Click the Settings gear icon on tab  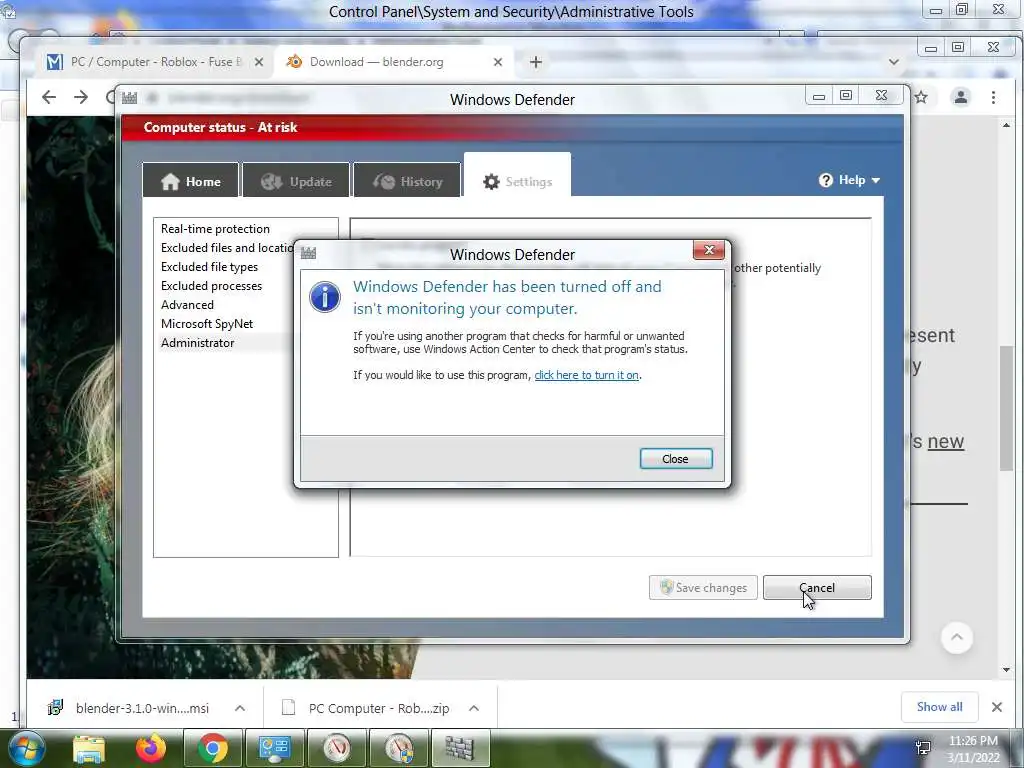(491, 182)
